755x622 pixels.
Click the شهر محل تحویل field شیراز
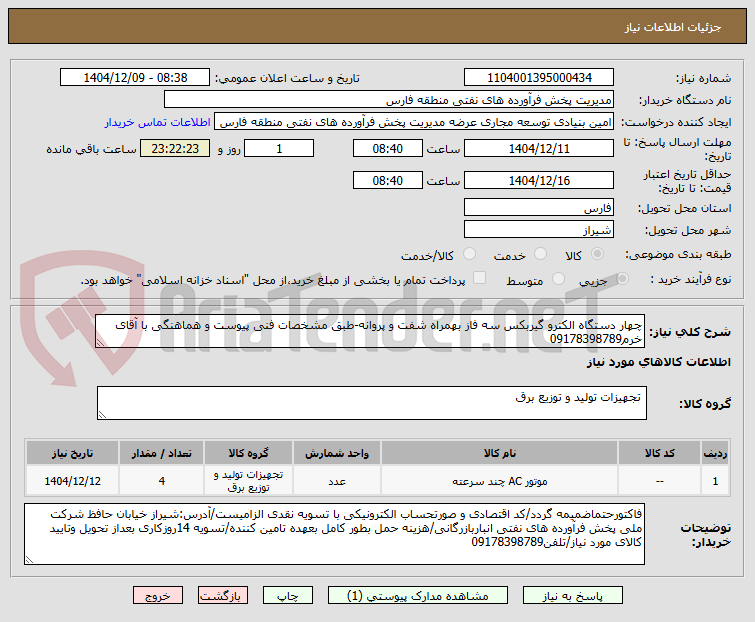pos(539,230)
